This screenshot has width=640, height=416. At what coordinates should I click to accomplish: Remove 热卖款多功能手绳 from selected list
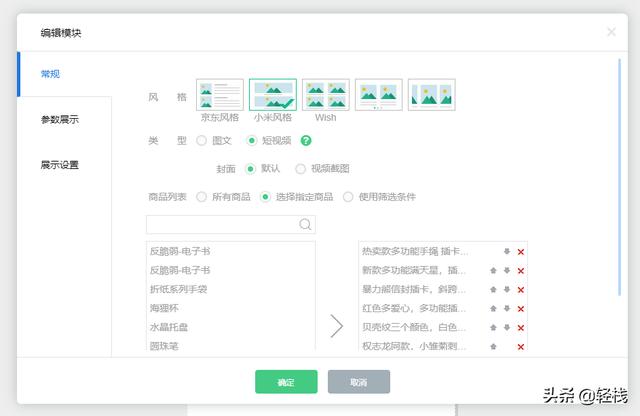tap(520, 252)
